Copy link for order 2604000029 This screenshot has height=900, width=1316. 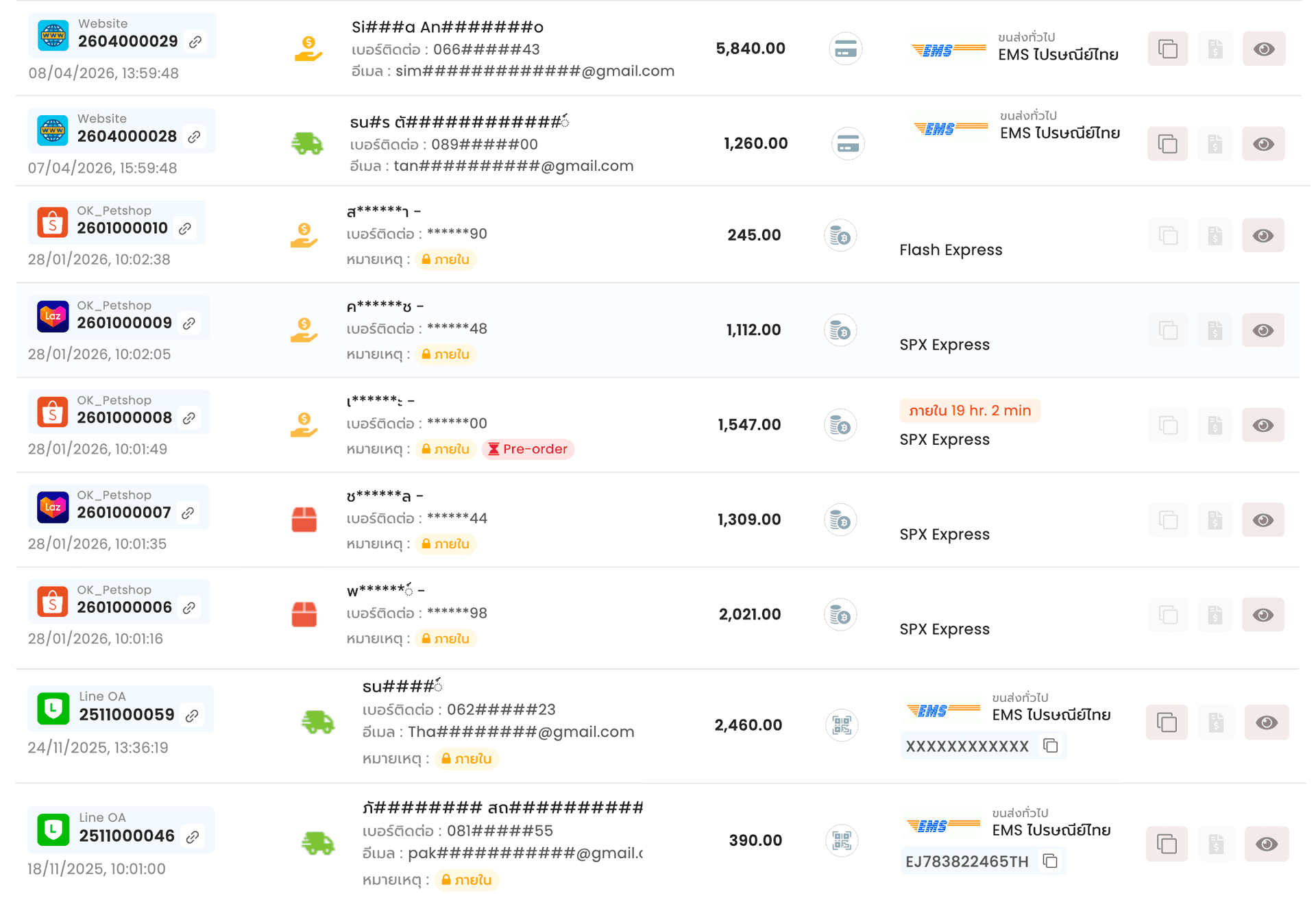[x=195, y=42]
